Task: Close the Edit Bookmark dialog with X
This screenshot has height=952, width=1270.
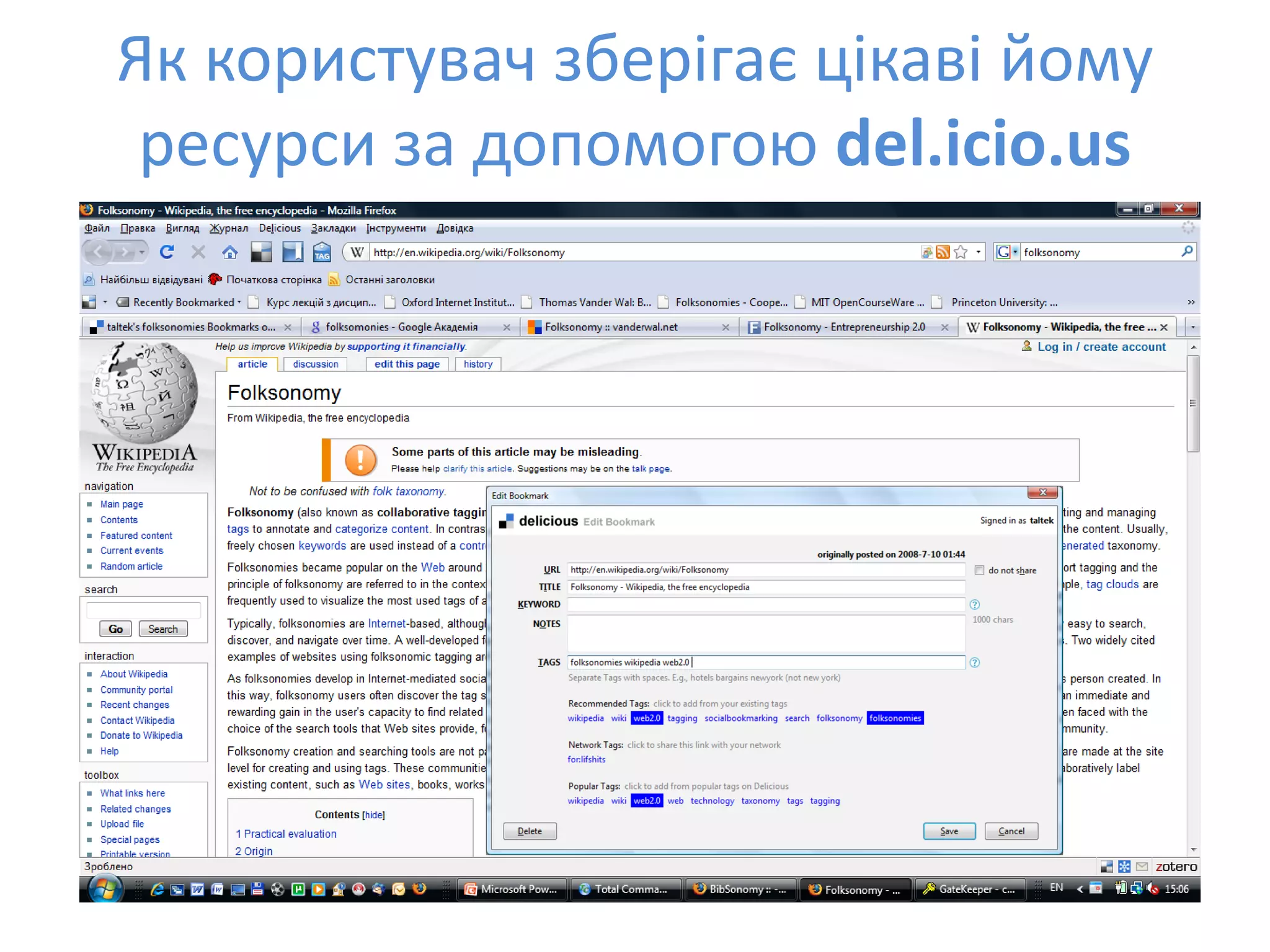Action: pos(1042,493)
